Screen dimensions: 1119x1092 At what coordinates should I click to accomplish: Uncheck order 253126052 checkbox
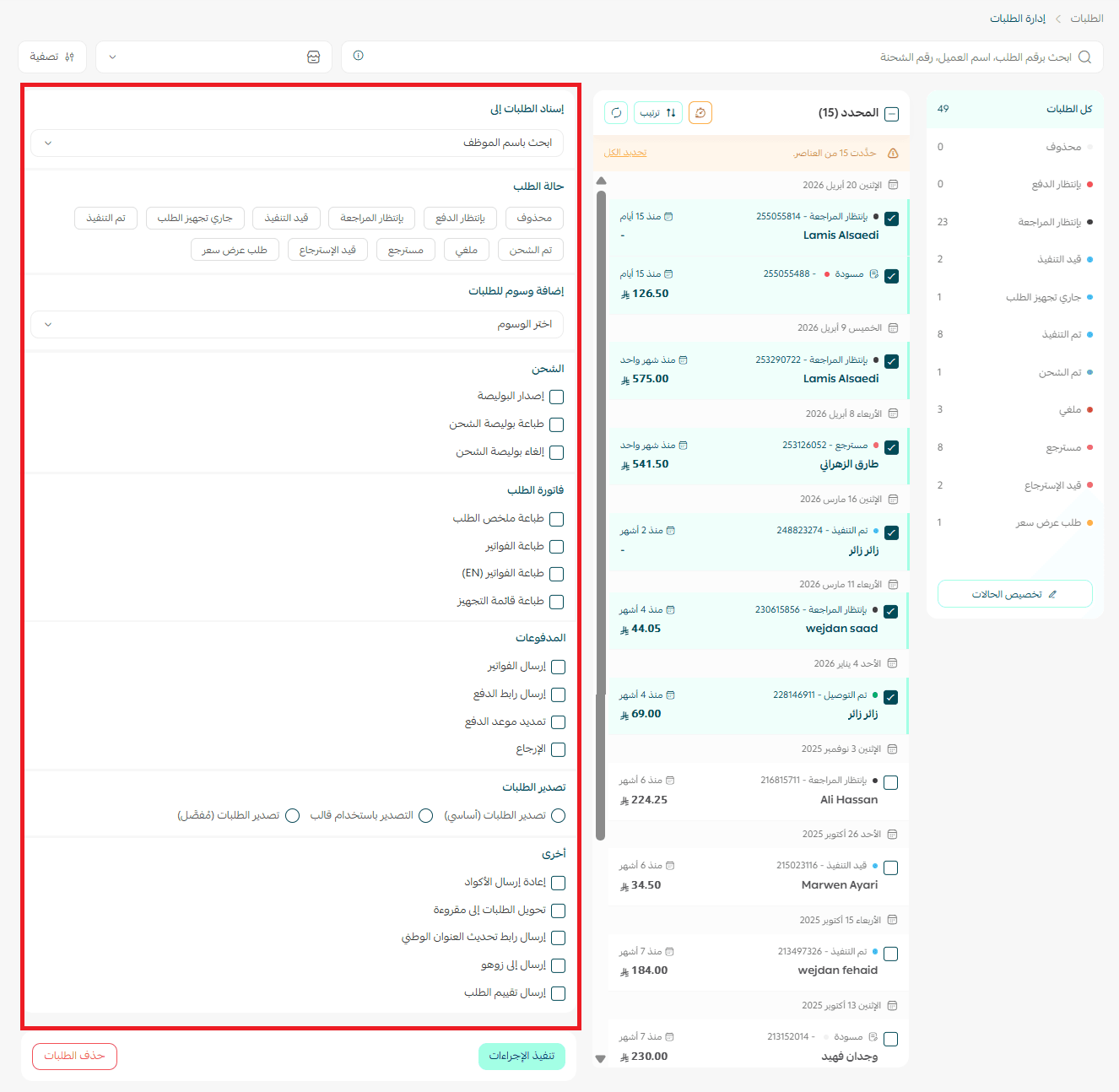click(x=892, y=447)
